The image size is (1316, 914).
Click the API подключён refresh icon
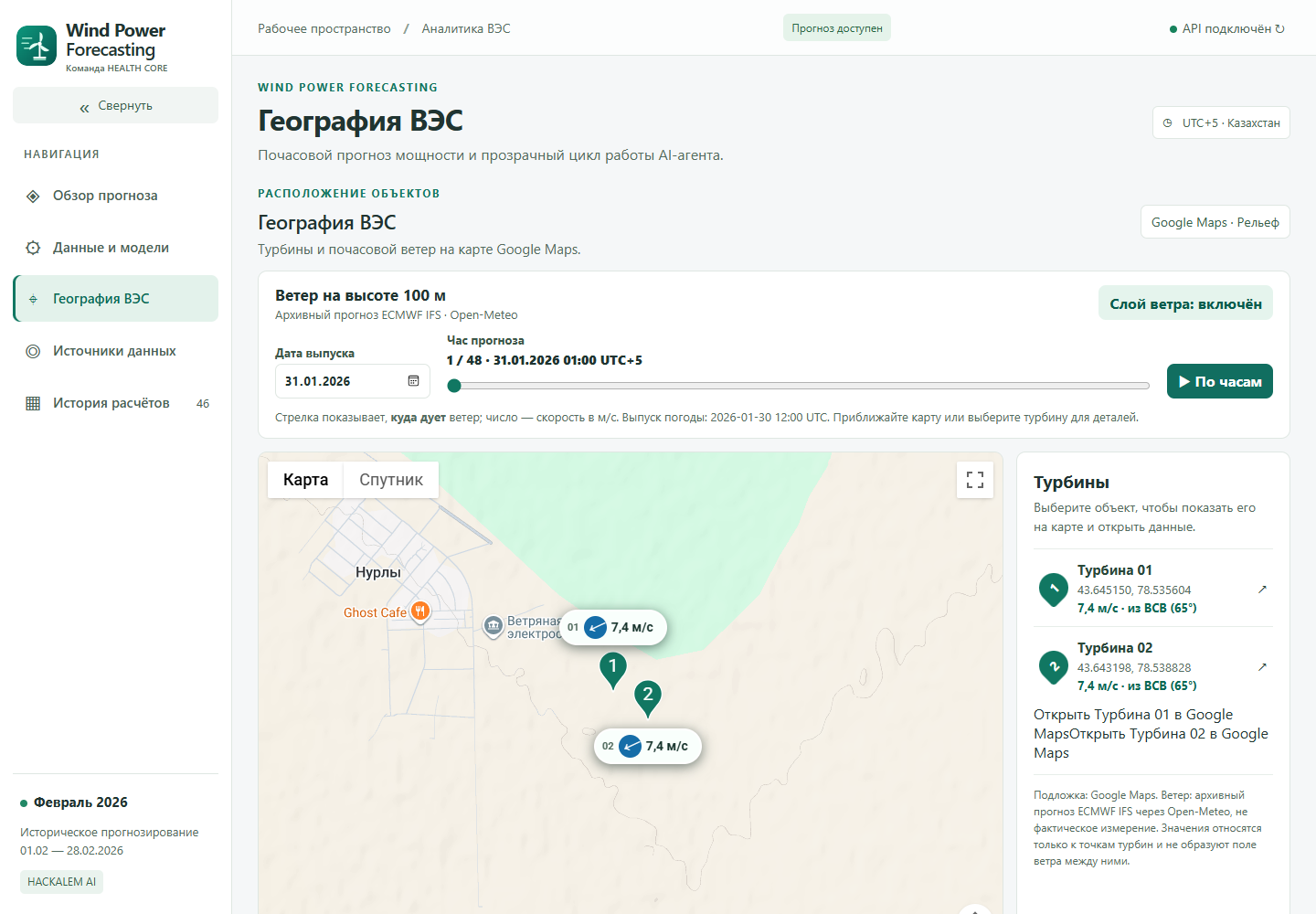(1279, 28)
